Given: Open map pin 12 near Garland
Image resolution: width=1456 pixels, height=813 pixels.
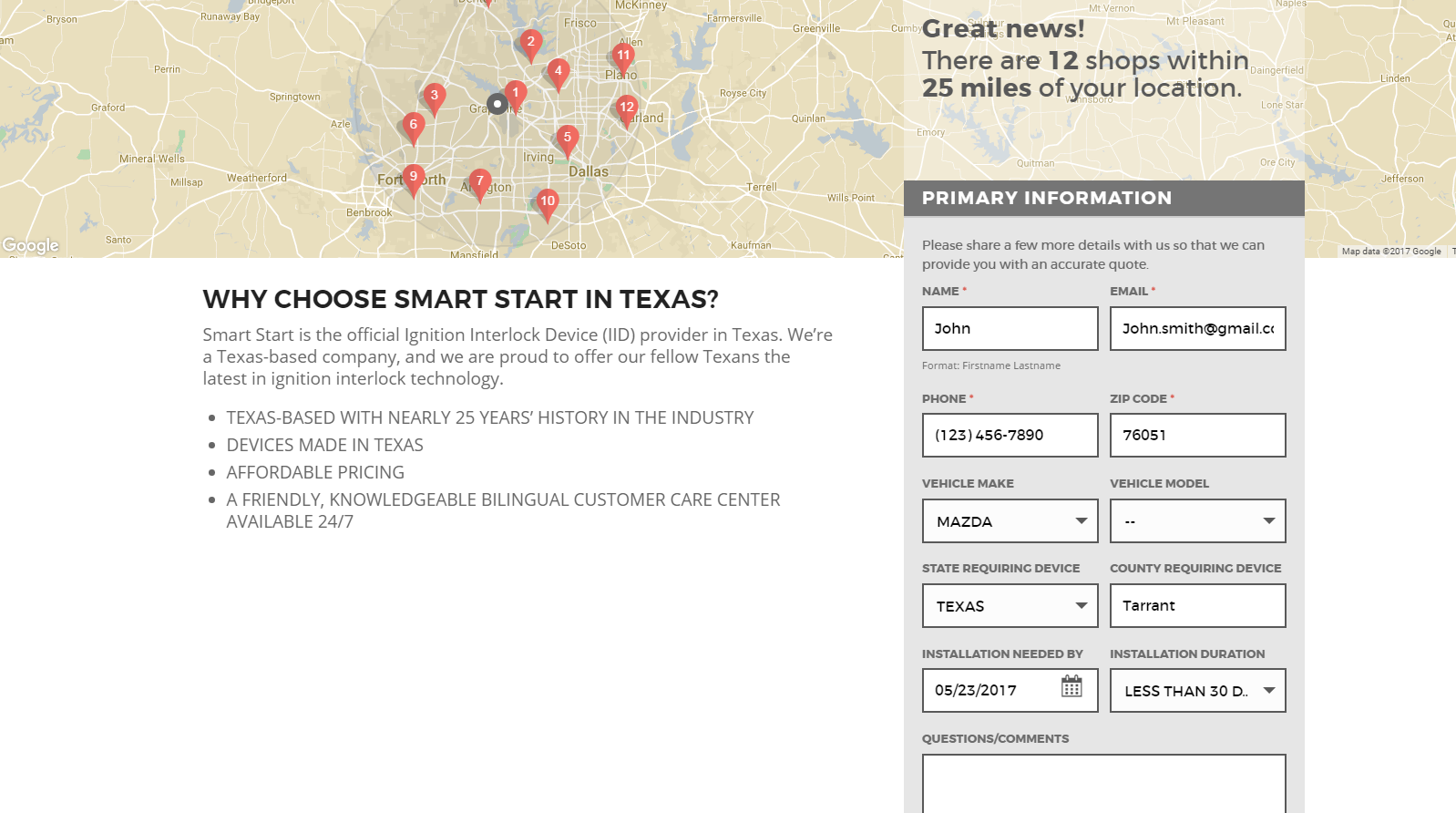Looking at the screenshot, I should 627,108.
